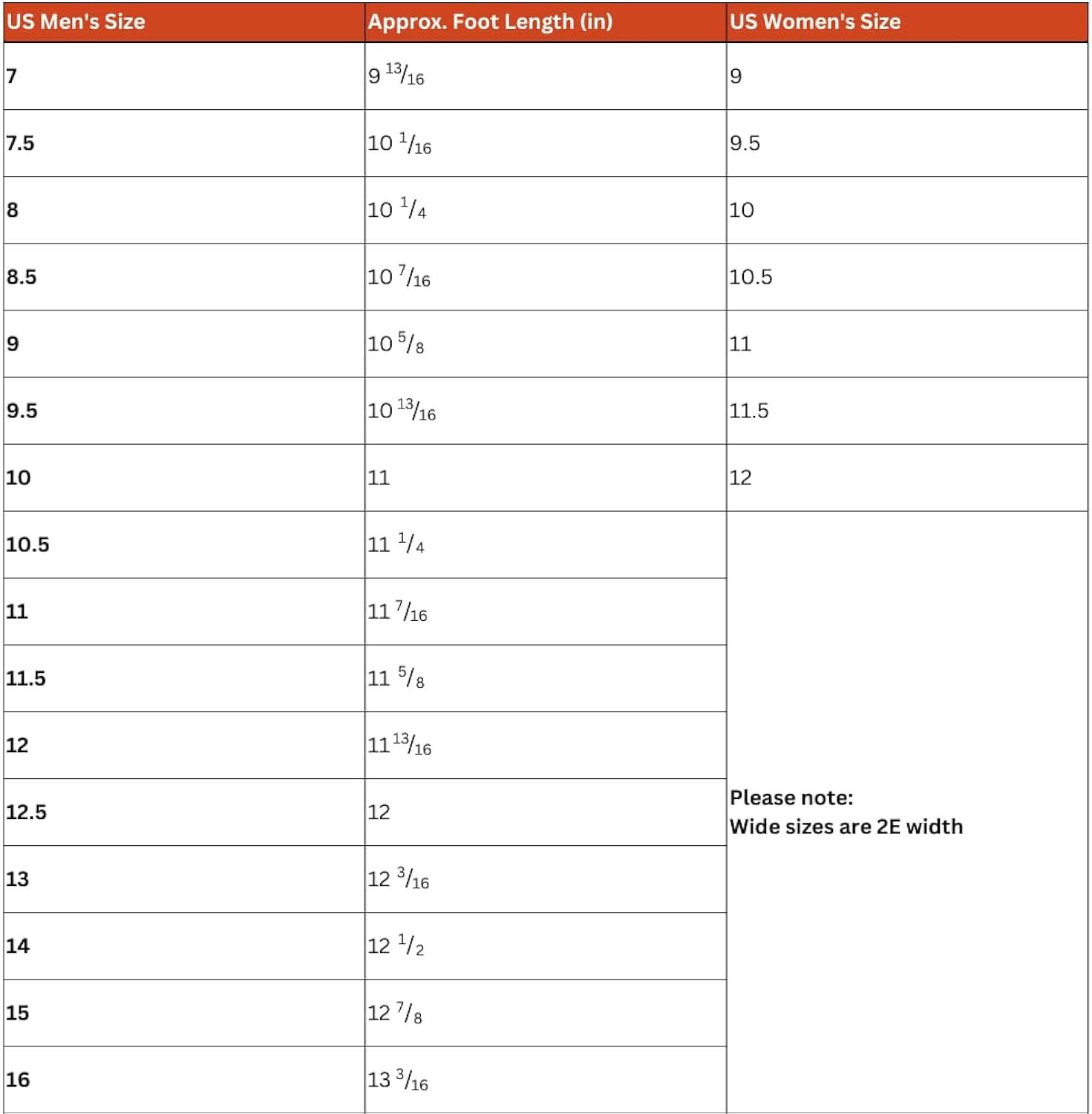Select the Approx. Foot Length header cell

click(546, 22)
